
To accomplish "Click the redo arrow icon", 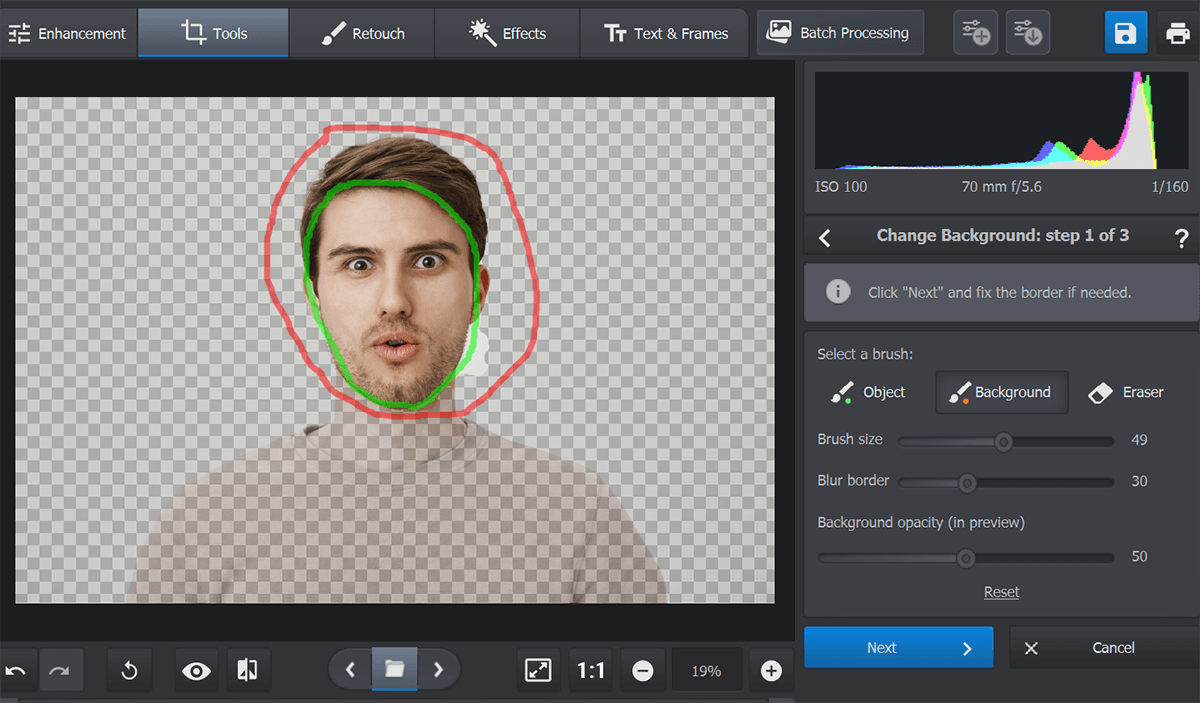I will point(61,671).
